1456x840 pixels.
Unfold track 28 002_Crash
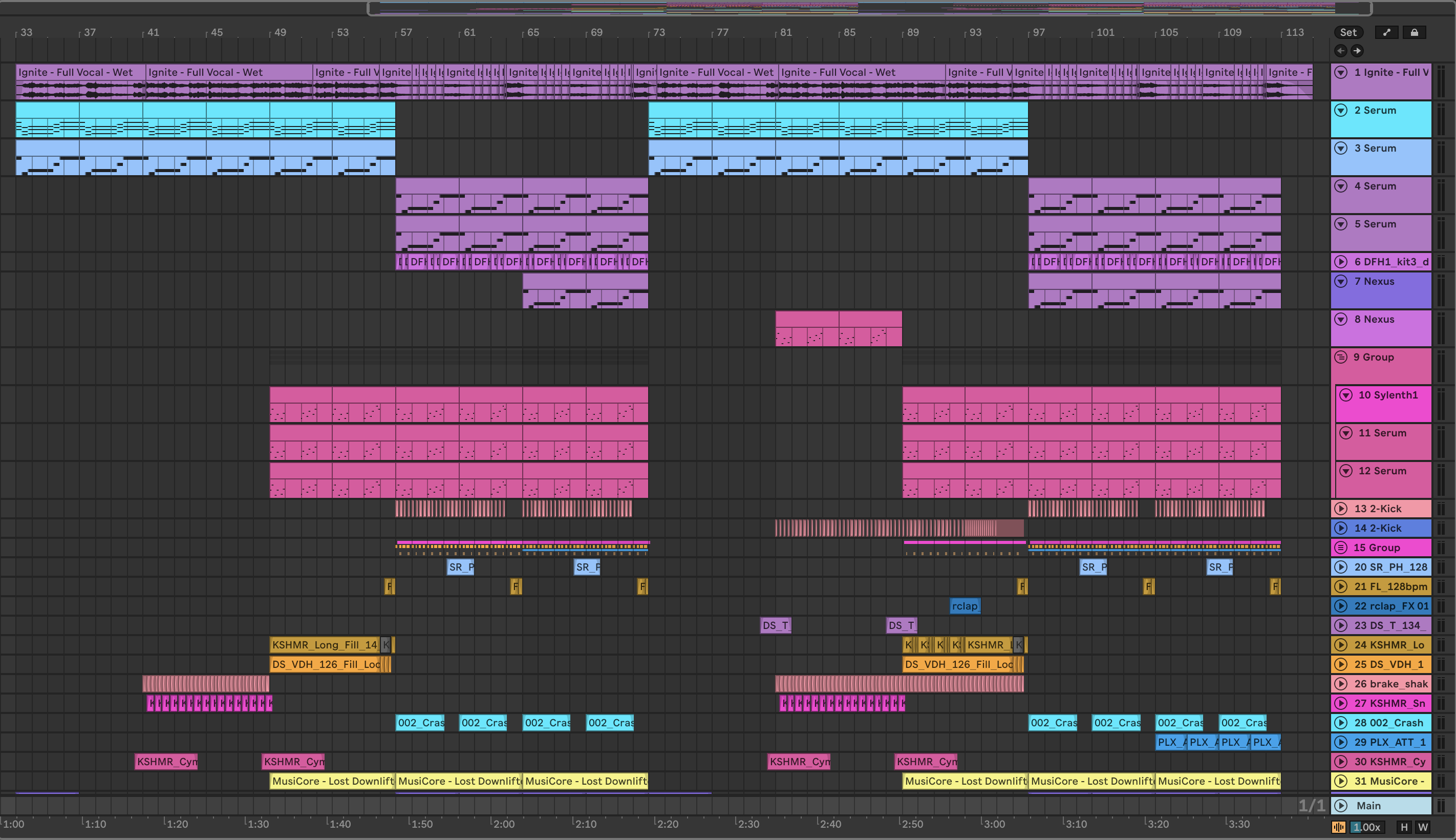(x=1341, y=723)
